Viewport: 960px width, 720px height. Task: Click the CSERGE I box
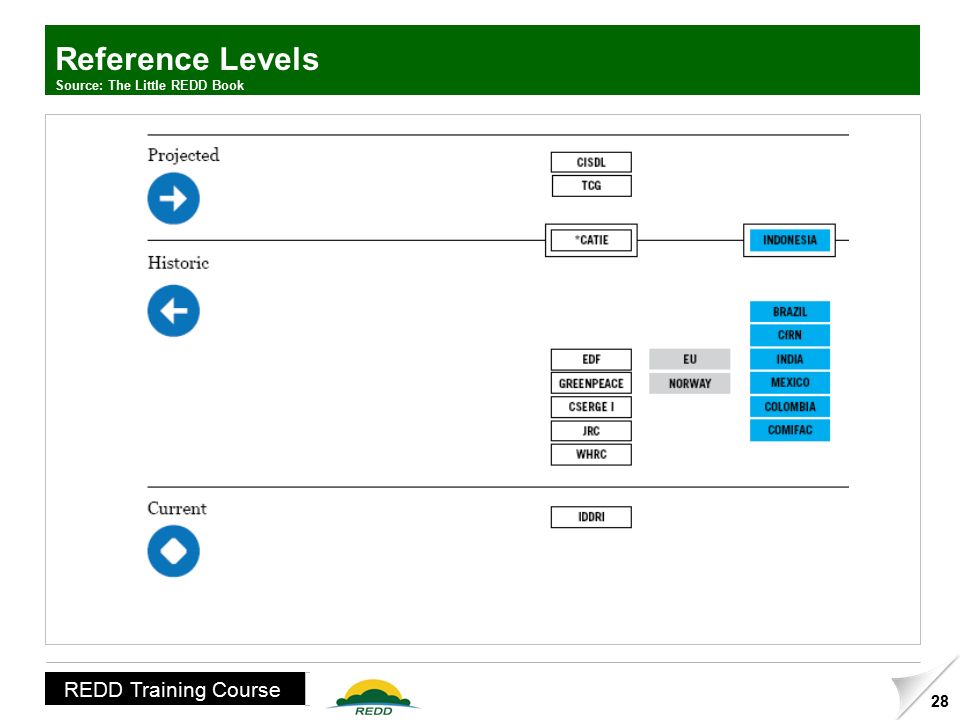coord(591,407)
